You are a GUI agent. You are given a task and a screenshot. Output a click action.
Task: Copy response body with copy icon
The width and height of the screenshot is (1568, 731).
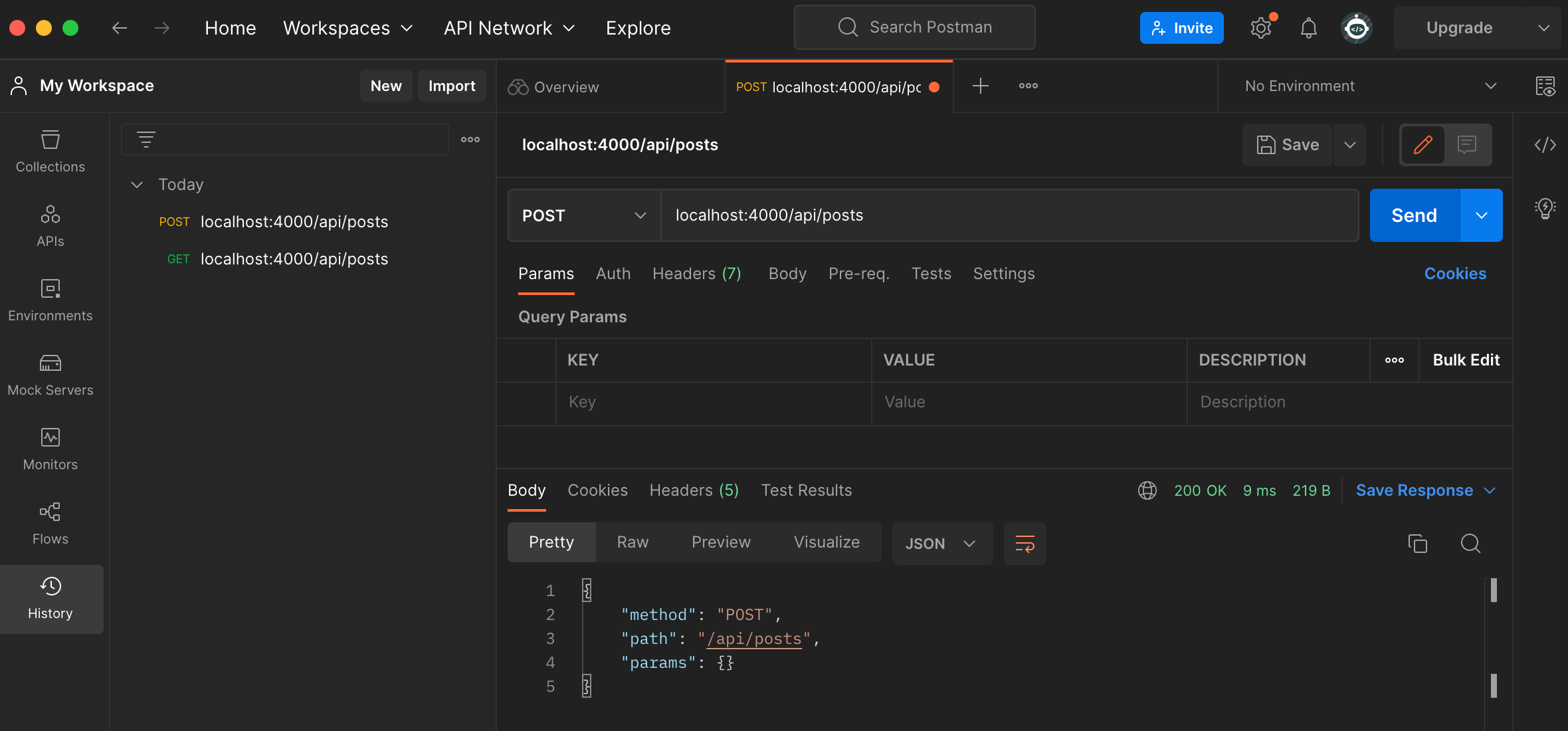(x=1417, y=543)
